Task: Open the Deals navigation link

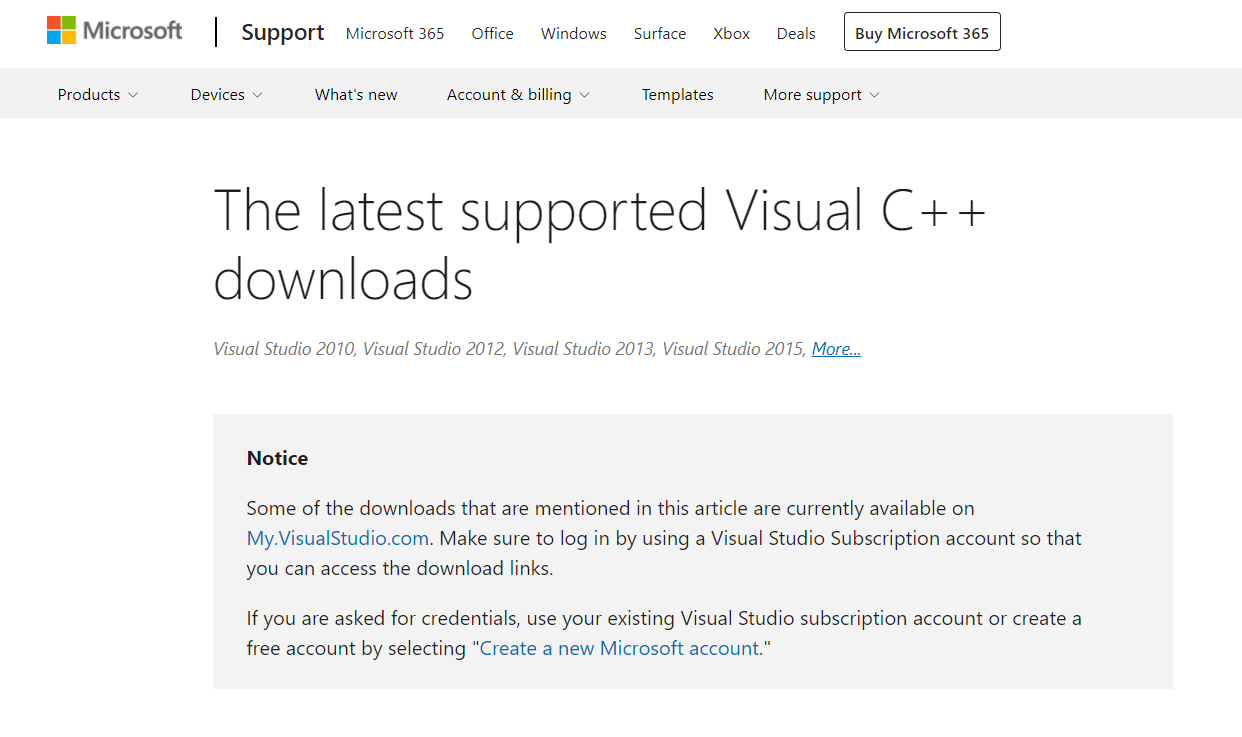Action: [796, 33]
